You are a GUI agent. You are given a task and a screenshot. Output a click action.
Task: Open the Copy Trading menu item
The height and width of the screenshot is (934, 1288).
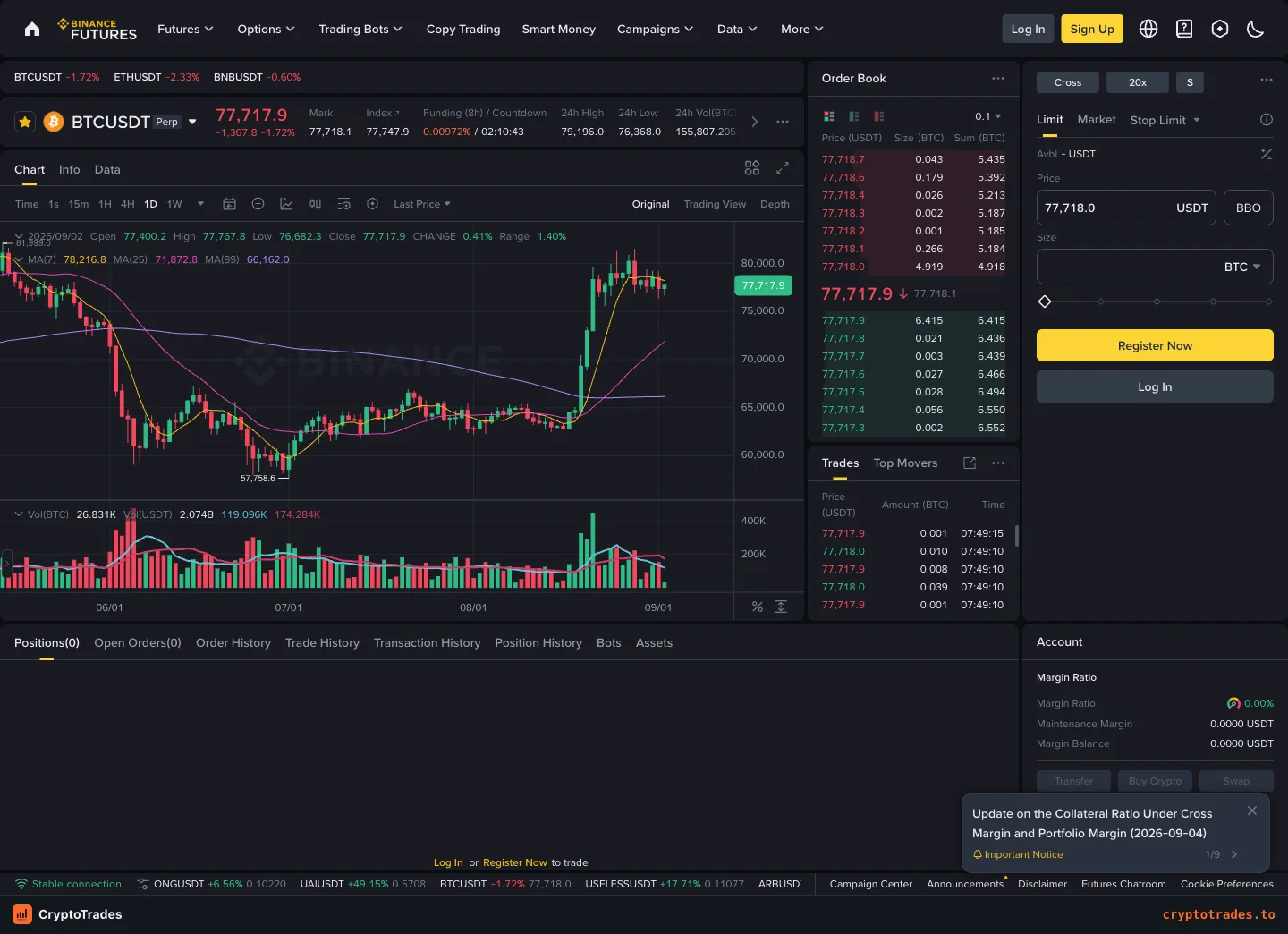click(x=463, y=29)
